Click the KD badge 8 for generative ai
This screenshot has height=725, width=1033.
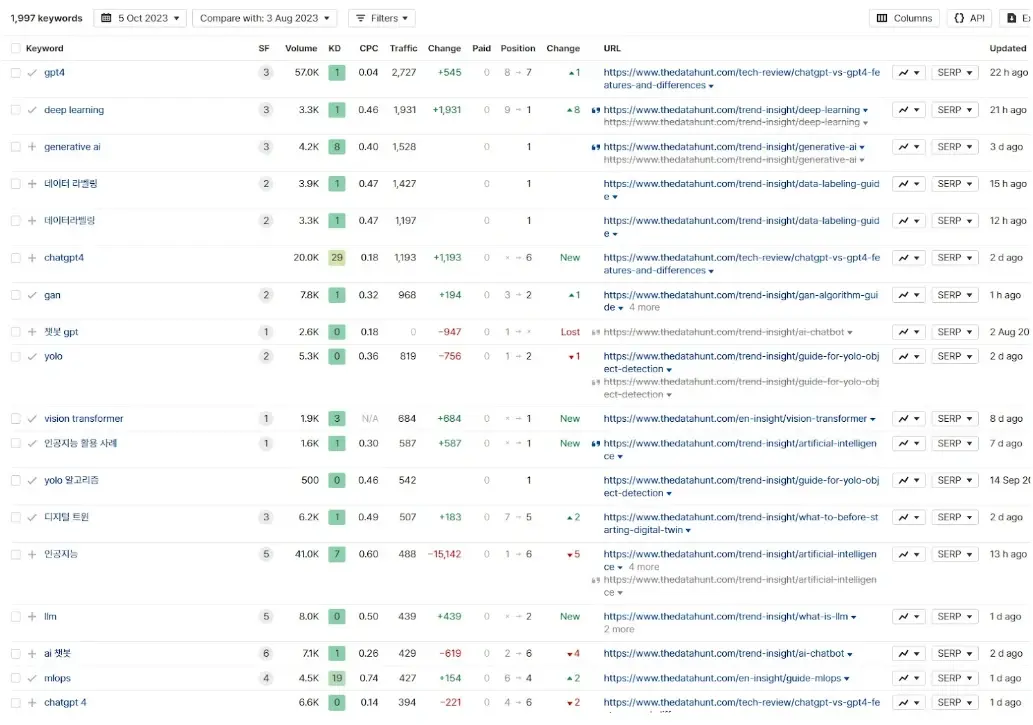click(337, 147)
